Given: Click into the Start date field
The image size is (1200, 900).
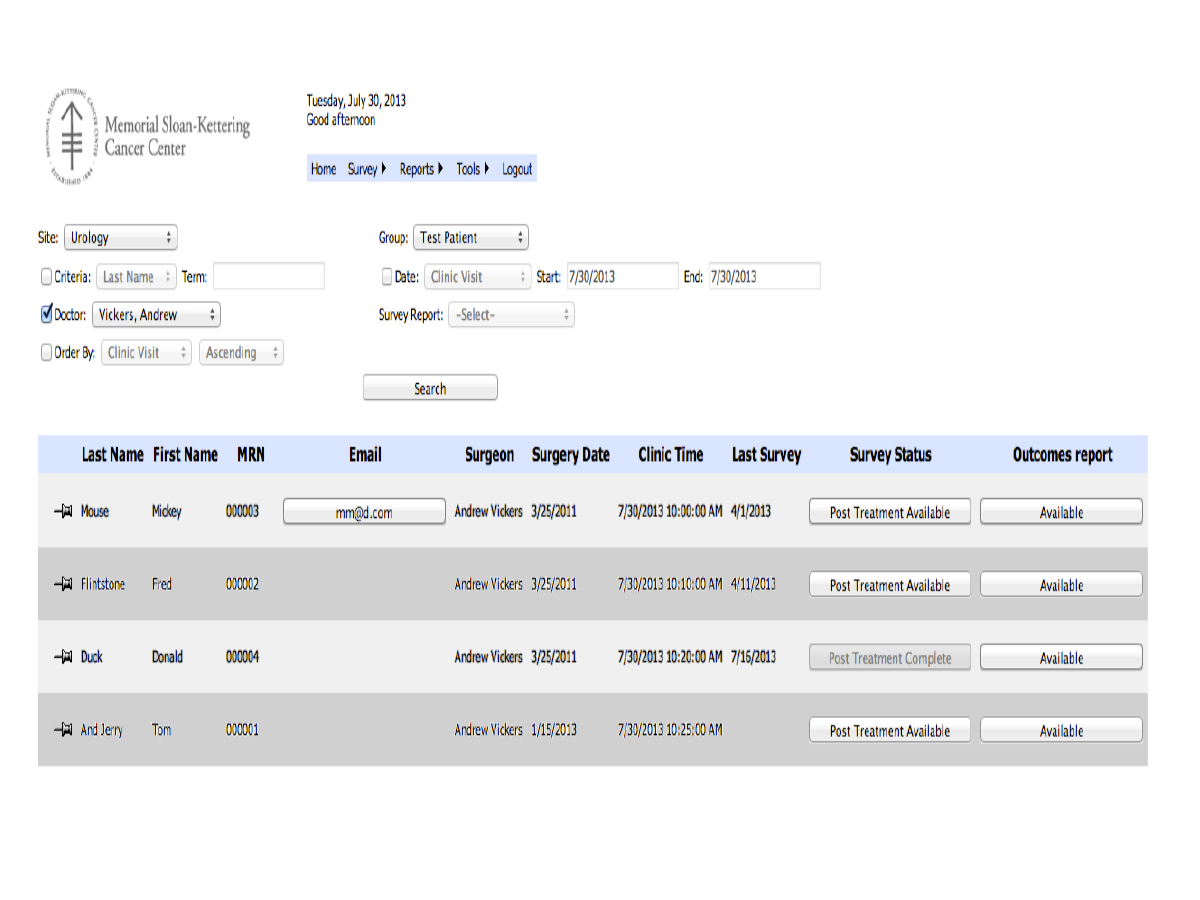Looking at the screenshot, I should coord(621,277).
